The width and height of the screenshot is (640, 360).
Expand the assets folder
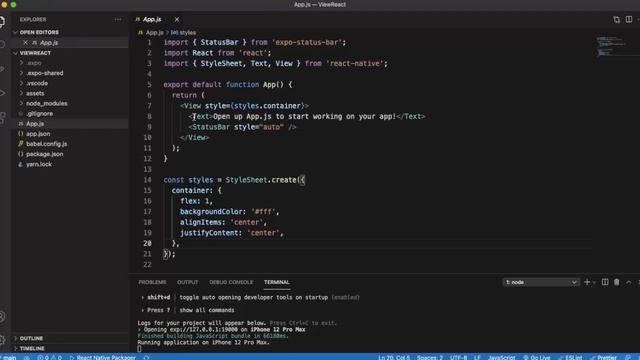[35, 93]
